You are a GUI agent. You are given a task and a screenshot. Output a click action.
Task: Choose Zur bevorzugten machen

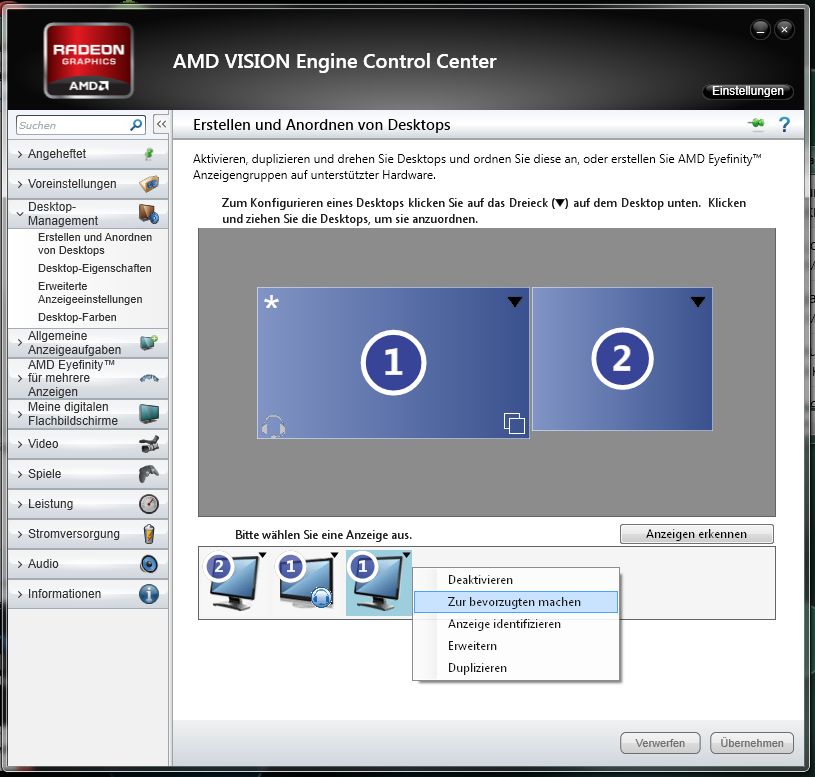pos(516,602)
